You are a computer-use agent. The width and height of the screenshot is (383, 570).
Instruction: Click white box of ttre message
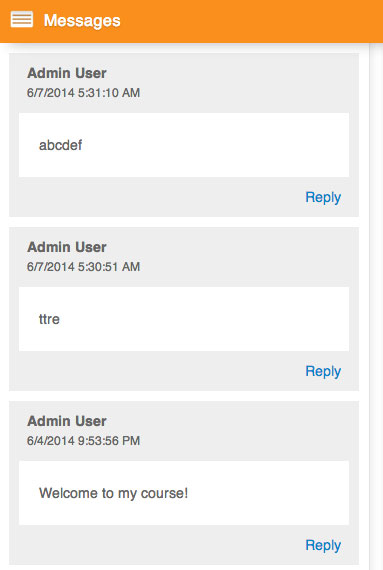pos(184,319)
